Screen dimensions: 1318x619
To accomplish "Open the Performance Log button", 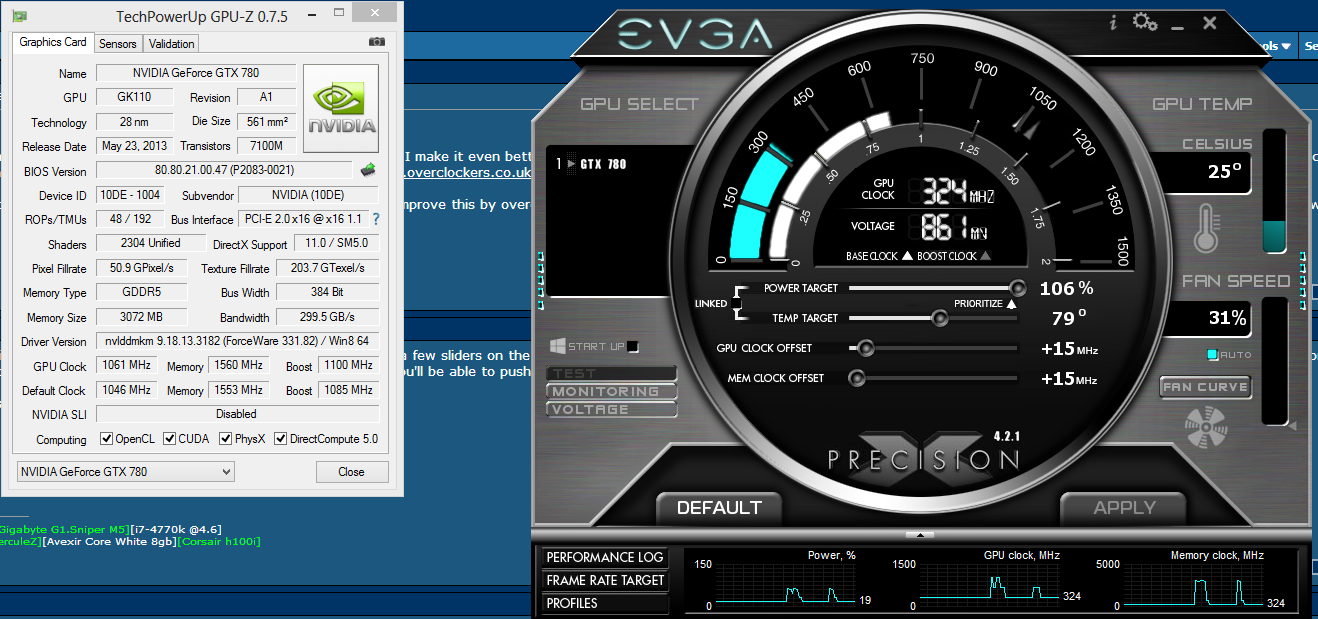I will [x=605, y=557].
